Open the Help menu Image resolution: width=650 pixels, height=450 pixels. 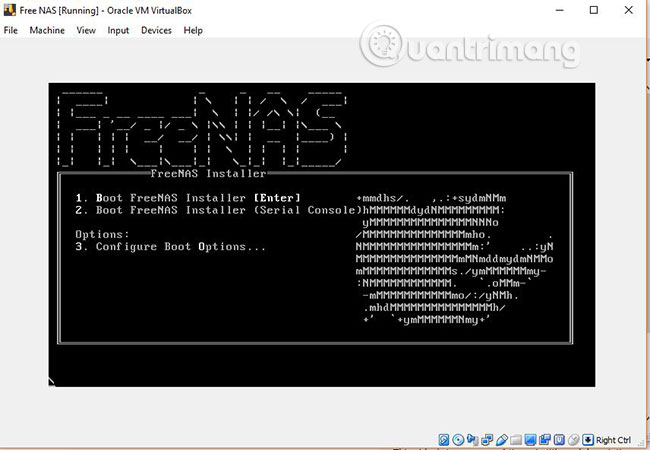click(193, 30)
